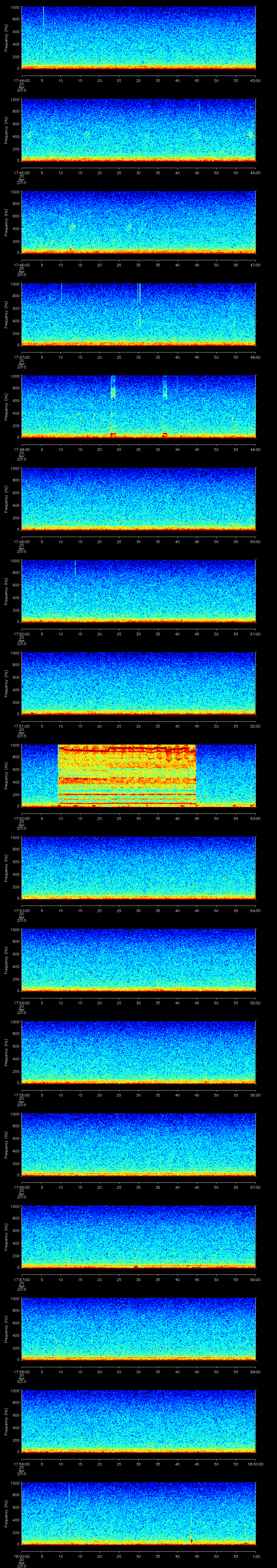This screenshot has height=1568, width=277.
Task: Click 'Frequency (Hz)' axis label of the 17:44:00 panel
Action: tap(6, 38)
